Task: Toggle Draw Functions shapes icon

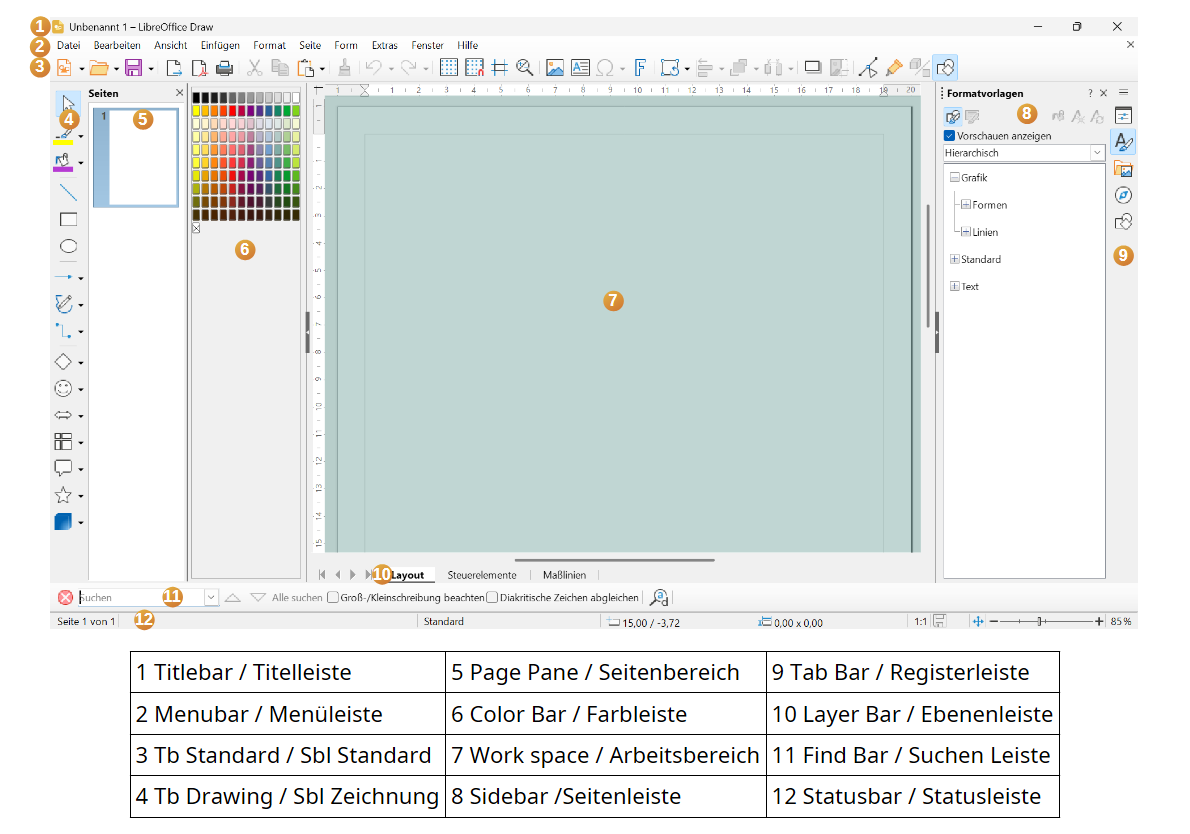Action: (946, 68)
